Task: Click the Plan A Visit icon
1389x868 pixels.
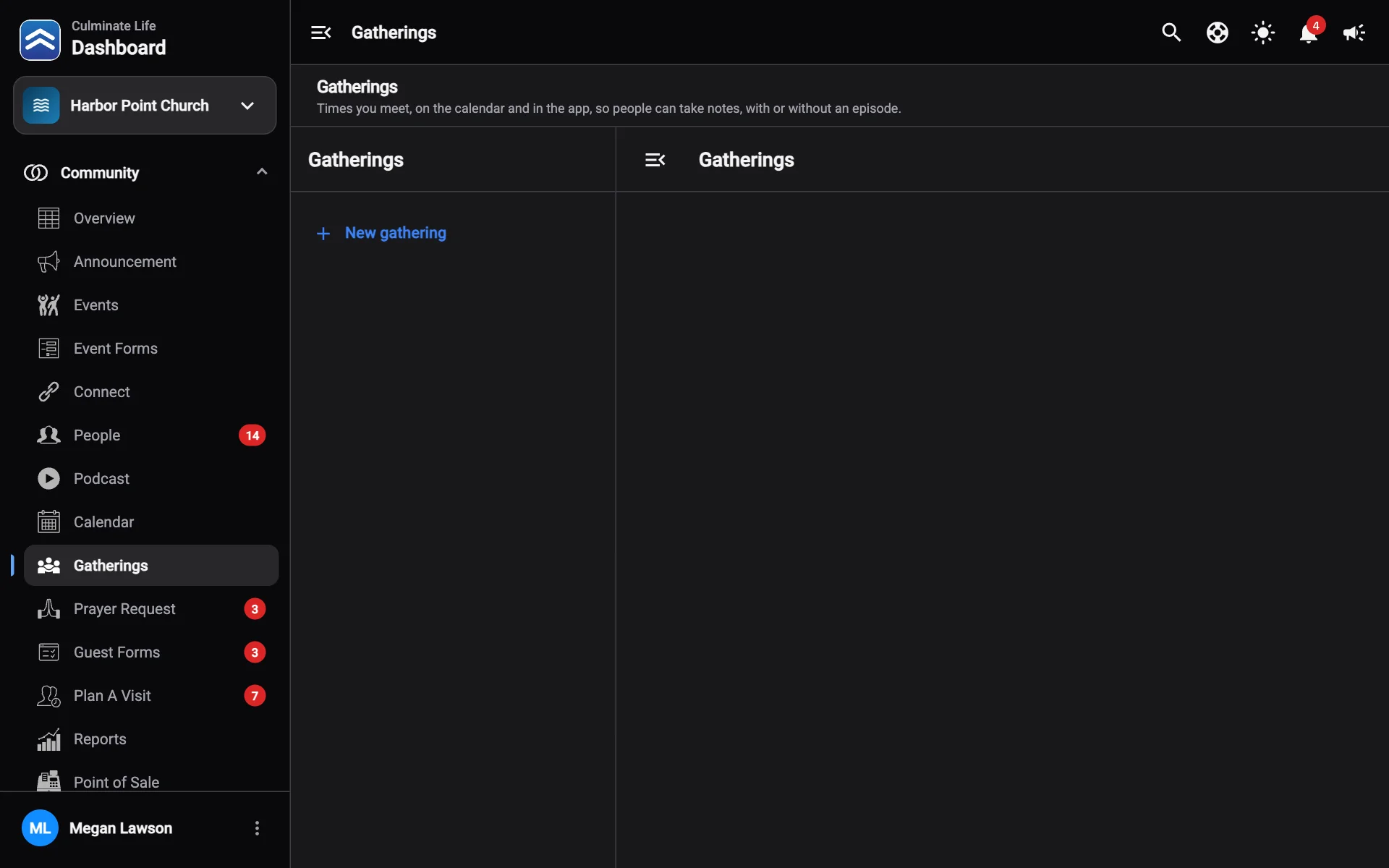Action: 48,696
